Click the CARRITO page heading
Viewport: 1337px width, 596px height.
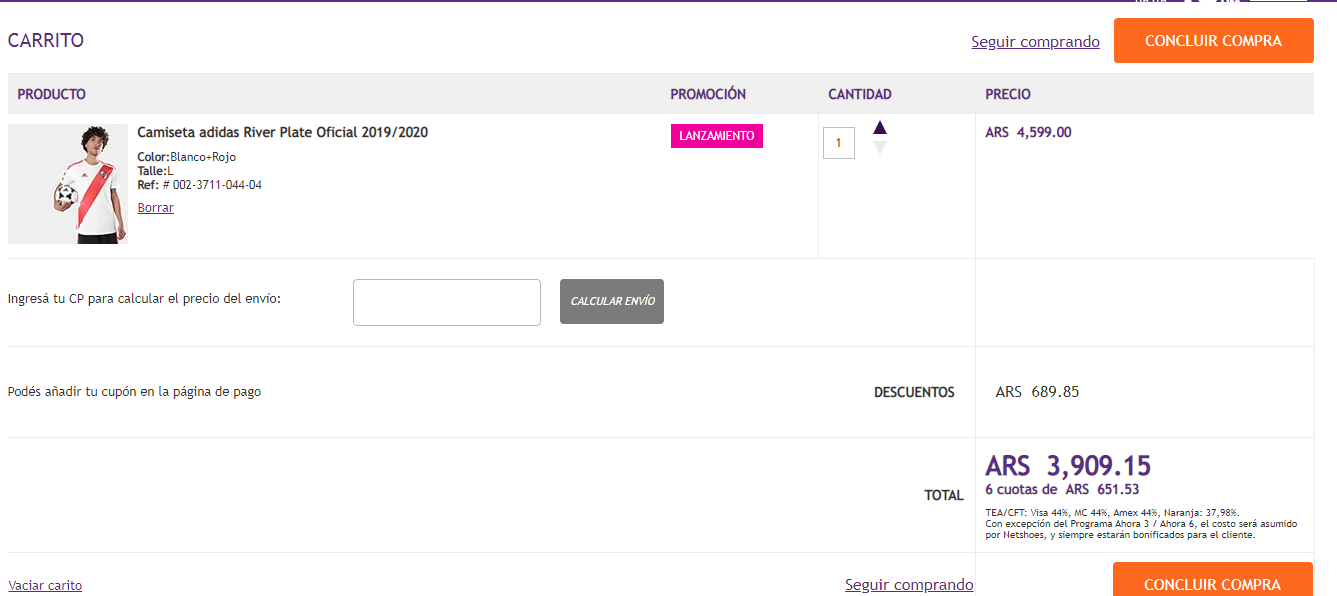tap(46, 41)
